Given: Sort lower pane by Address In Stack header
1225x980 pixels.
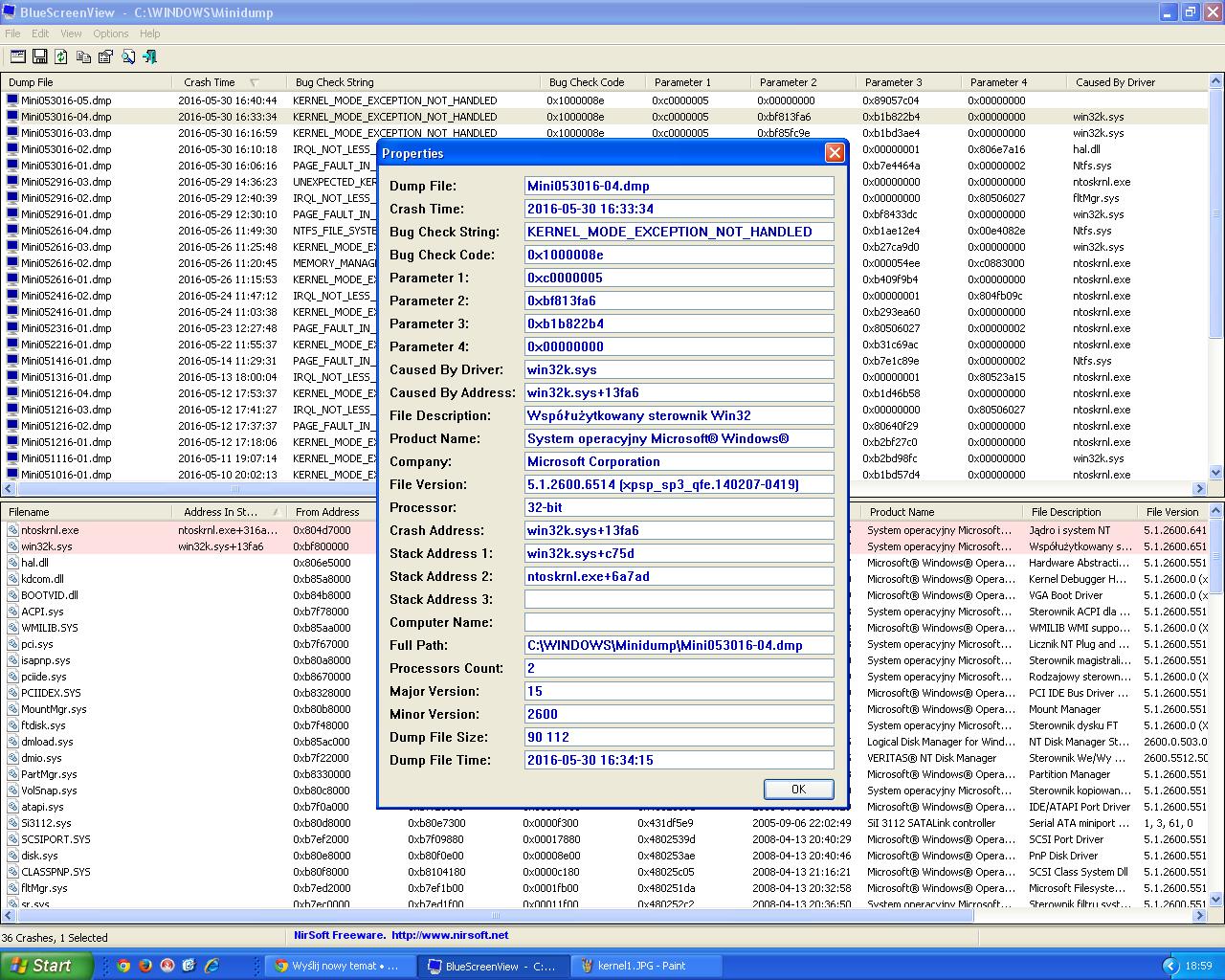Looking at the screenshot, I should [x=221, y=512].
